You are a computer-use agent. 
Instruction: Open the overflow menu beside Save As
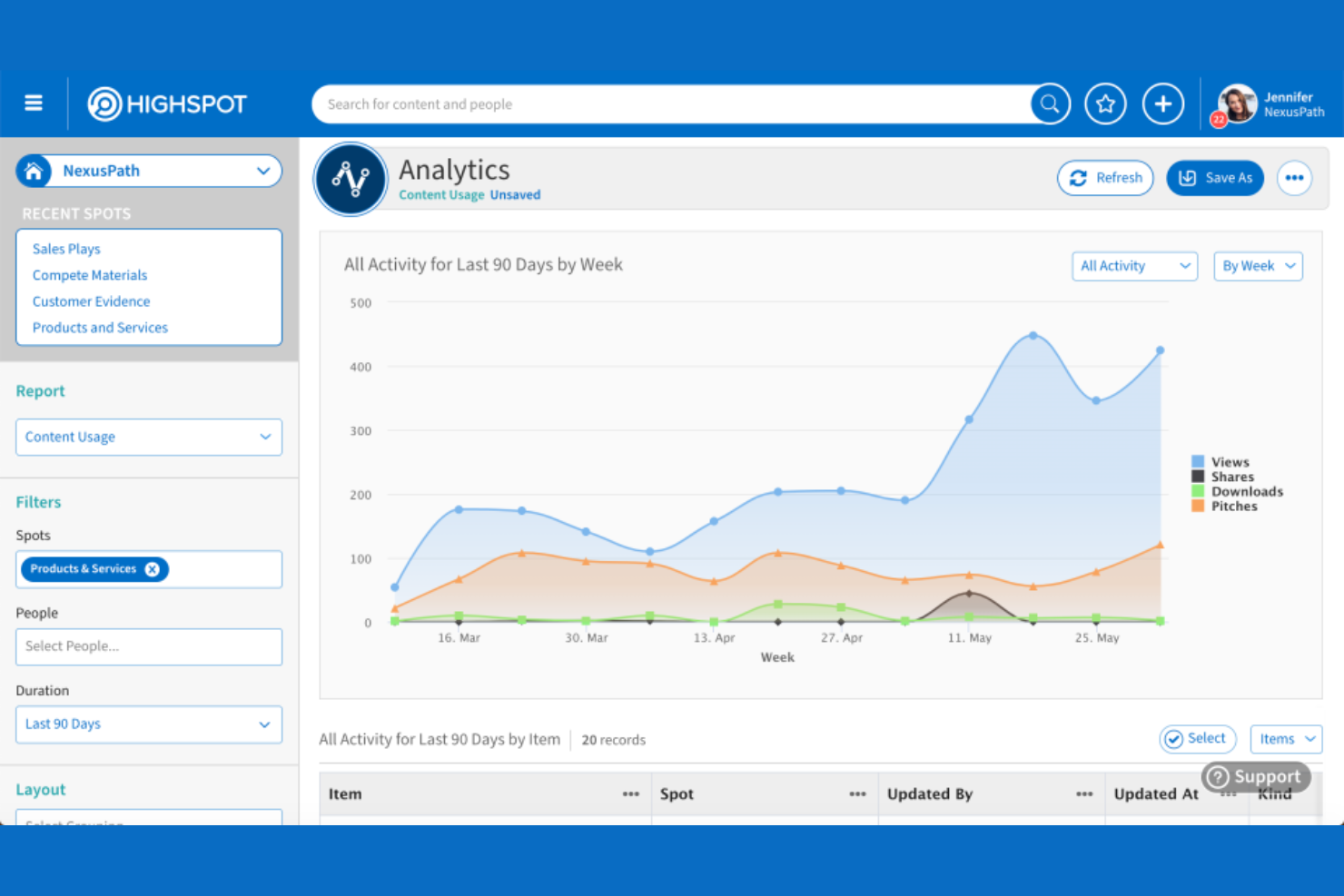tap(1294, 178)
